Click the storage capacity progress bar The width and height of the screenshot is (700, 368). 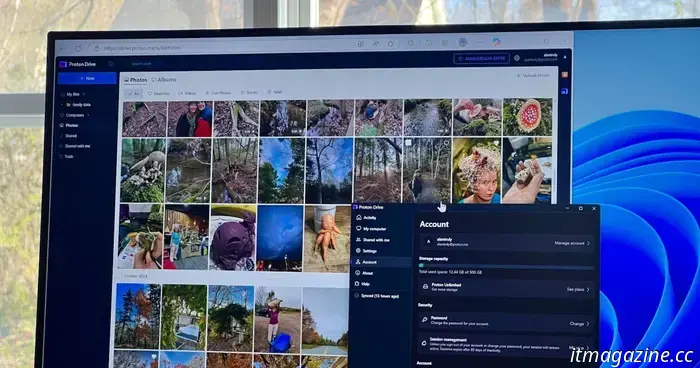(507, 266)
